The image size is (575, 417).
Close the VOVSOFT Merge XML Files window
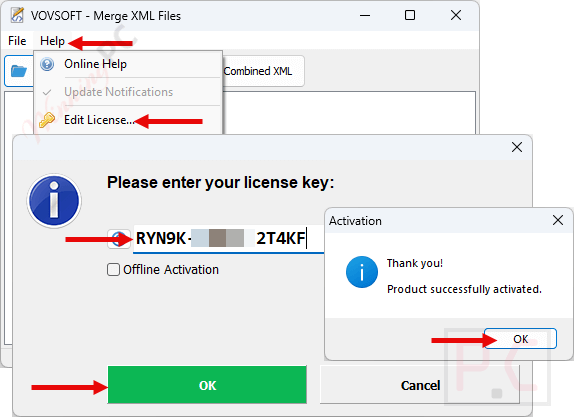pos(456,15)
